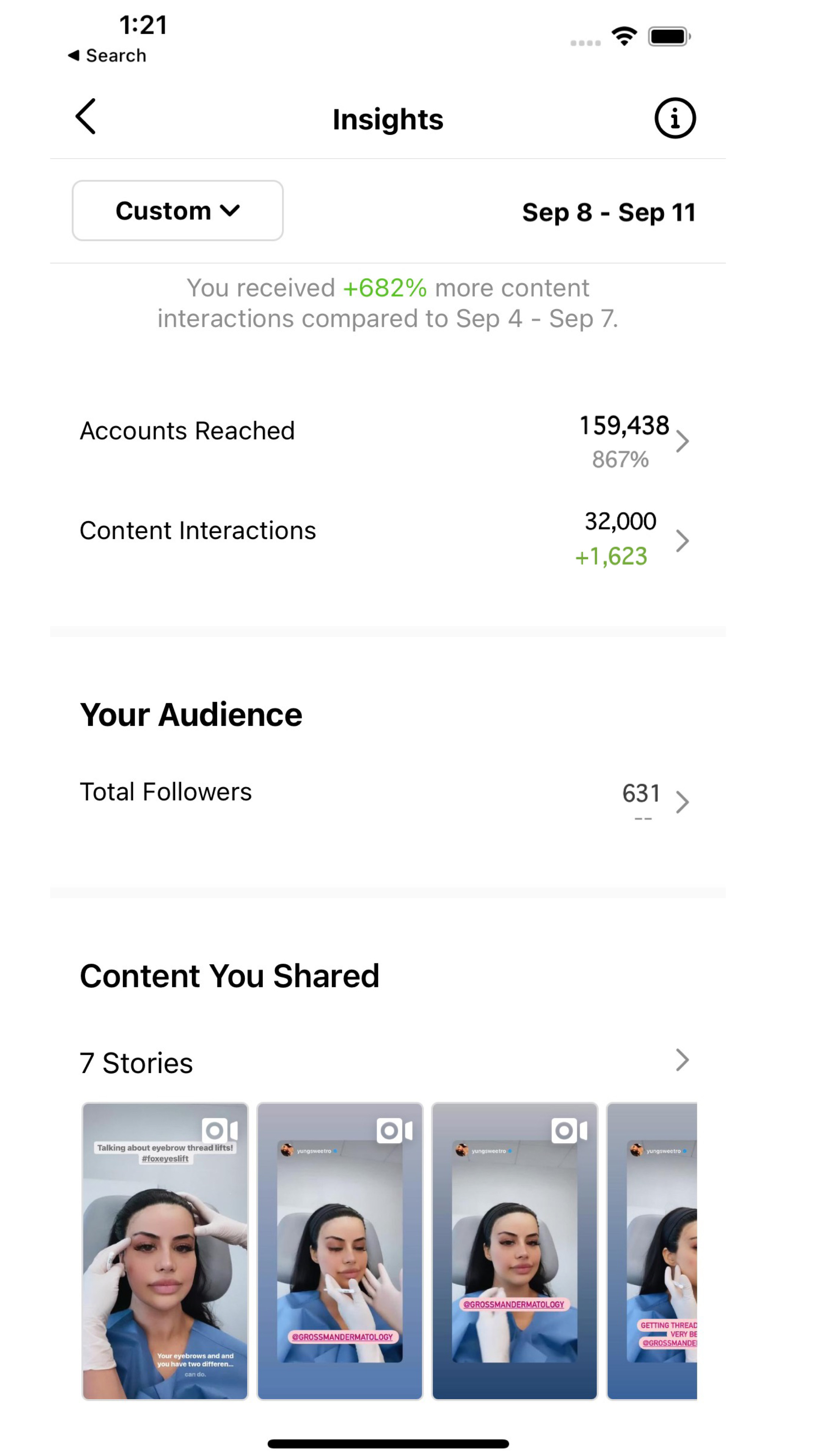819x1456 pixels.
Task: Expand Total Followers details chevron
Action: (682, 802)
